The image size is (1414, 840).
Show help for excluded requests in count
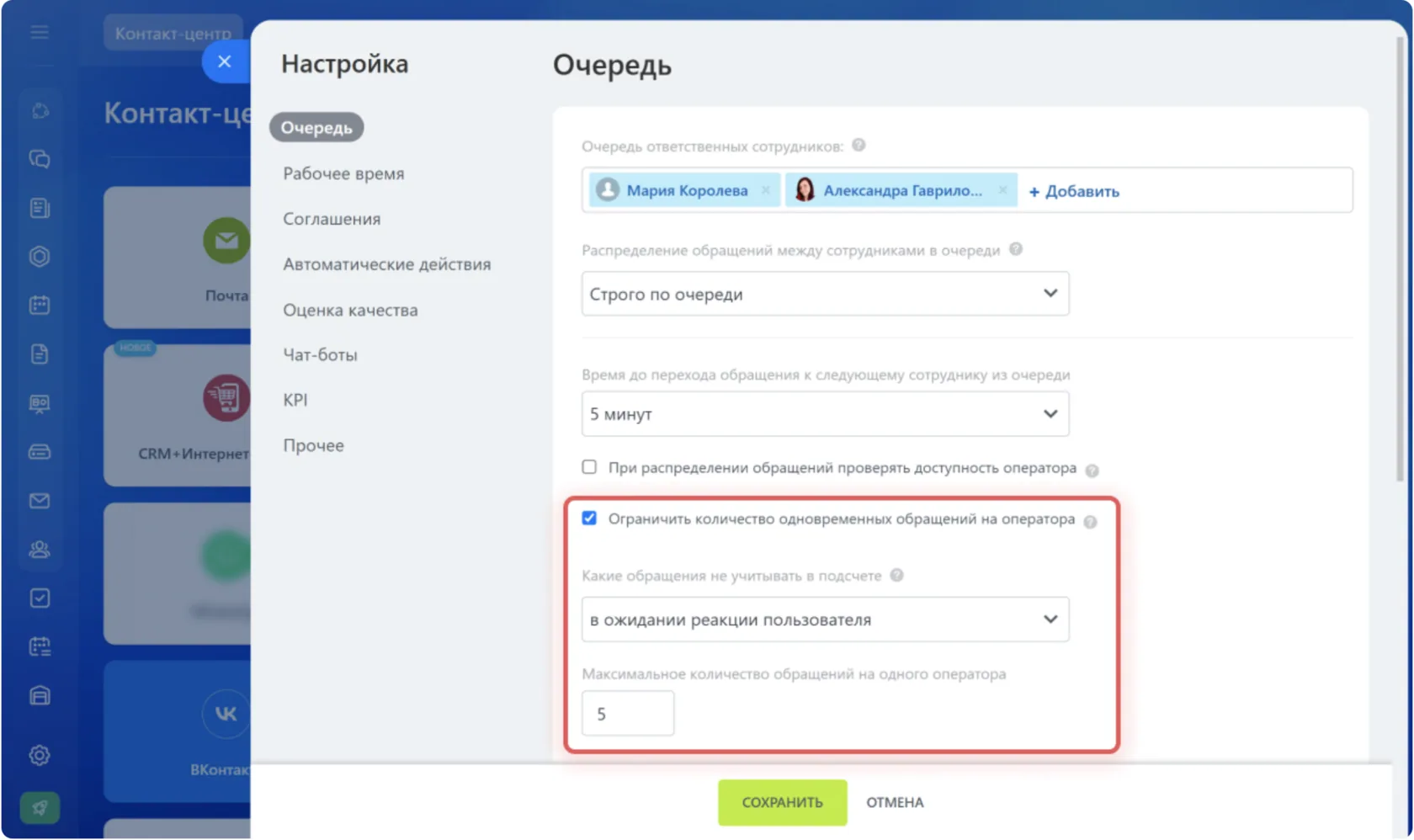[896, 575]
